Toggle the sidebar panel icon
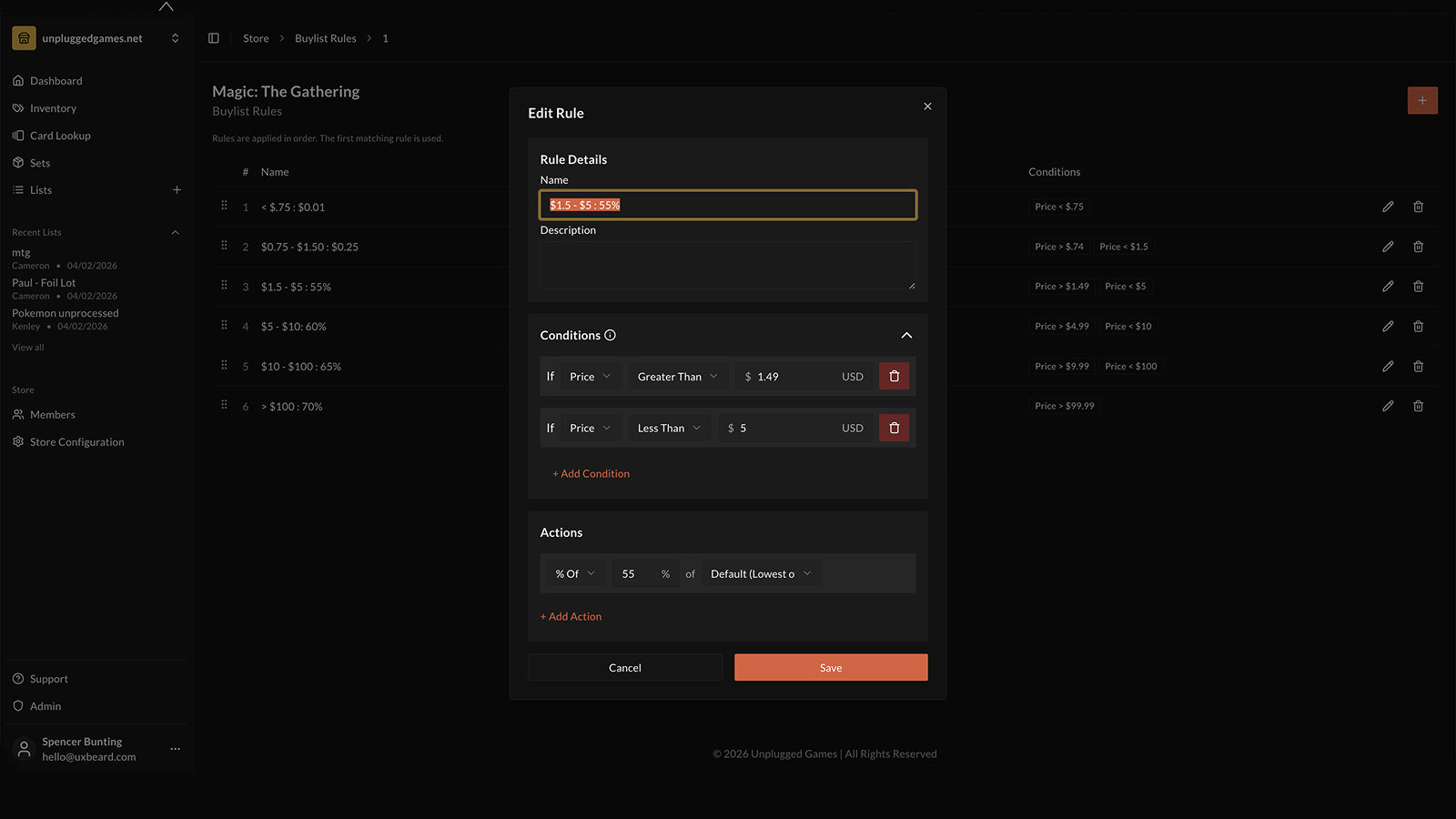This screenshot has width=1456, height=819. click(x=214, y=38)
